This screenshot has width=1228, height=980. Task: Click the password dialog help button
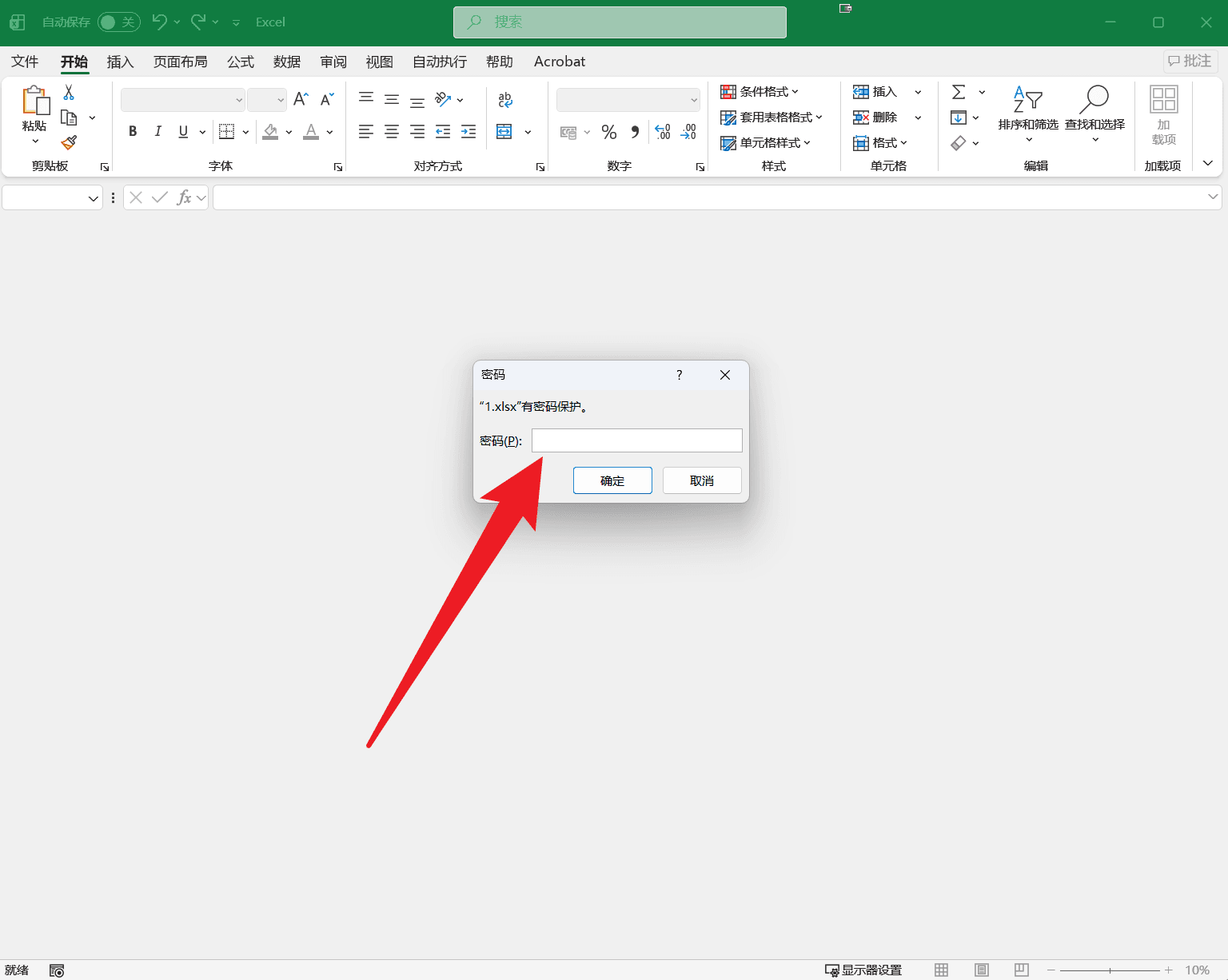680,375
